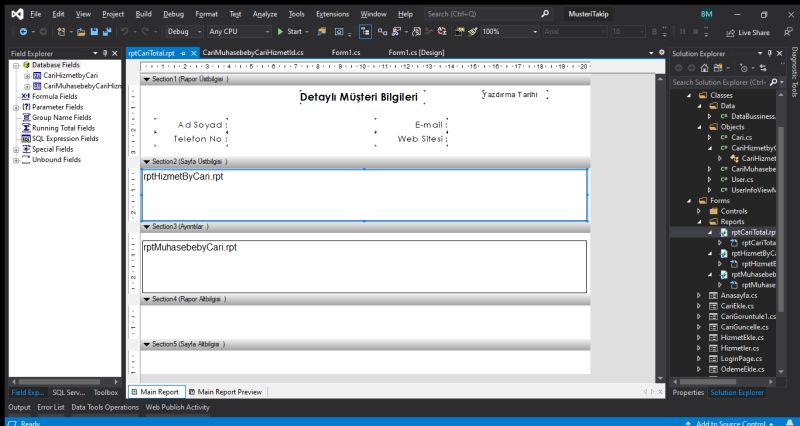Toggle the Field Explorer tree toolbar icon
Viewport: 800px width, 426px height.
365,32
